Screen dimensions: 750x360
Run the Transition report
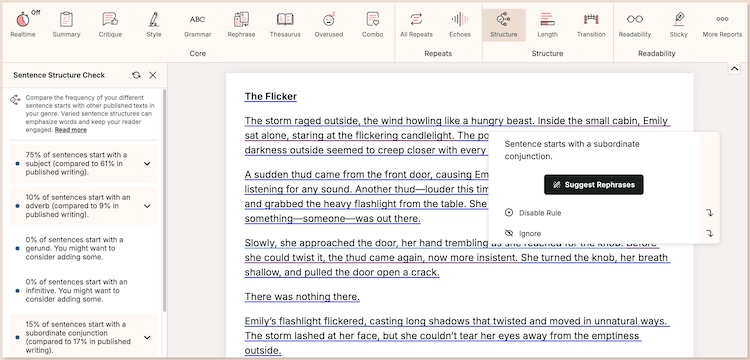coord(591,24)
